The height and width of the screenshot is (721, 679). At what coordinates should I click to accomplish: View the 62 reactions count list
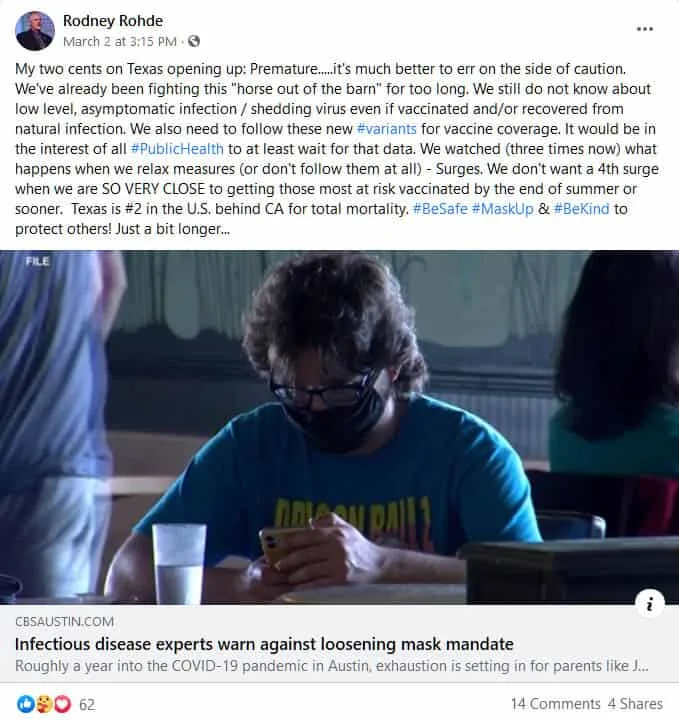87,704
